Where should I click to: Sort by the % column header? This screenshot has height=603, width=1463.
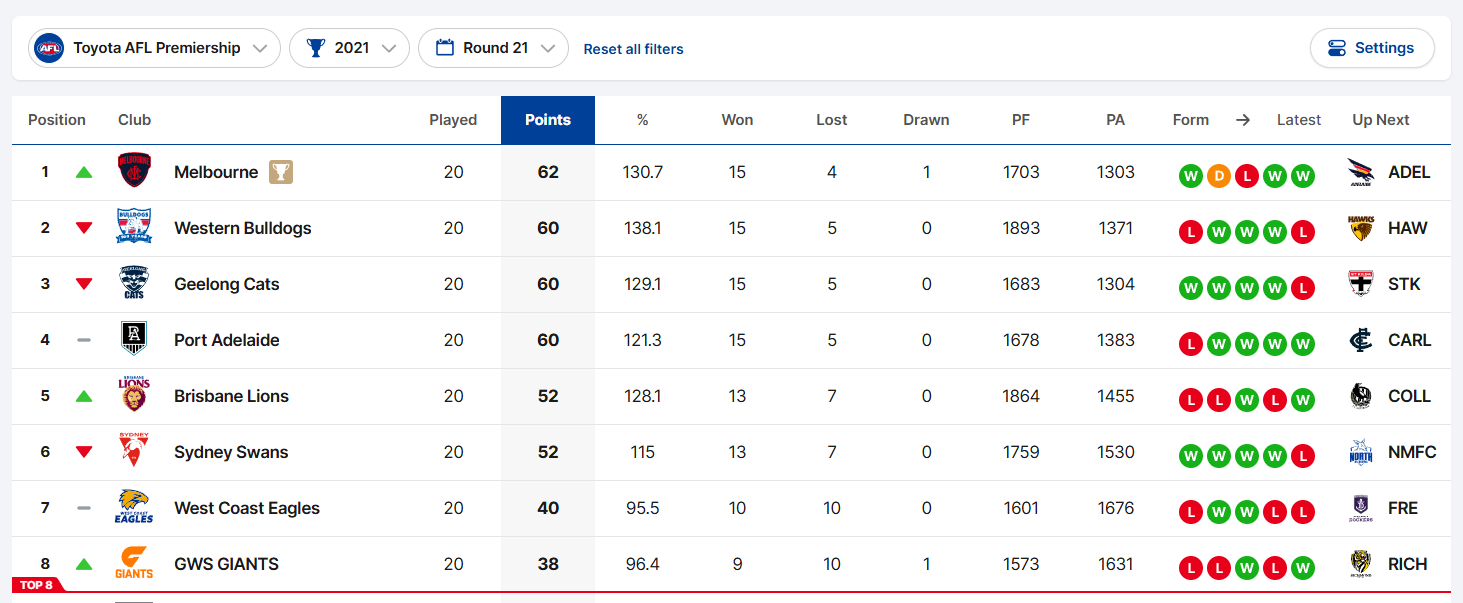643,120
